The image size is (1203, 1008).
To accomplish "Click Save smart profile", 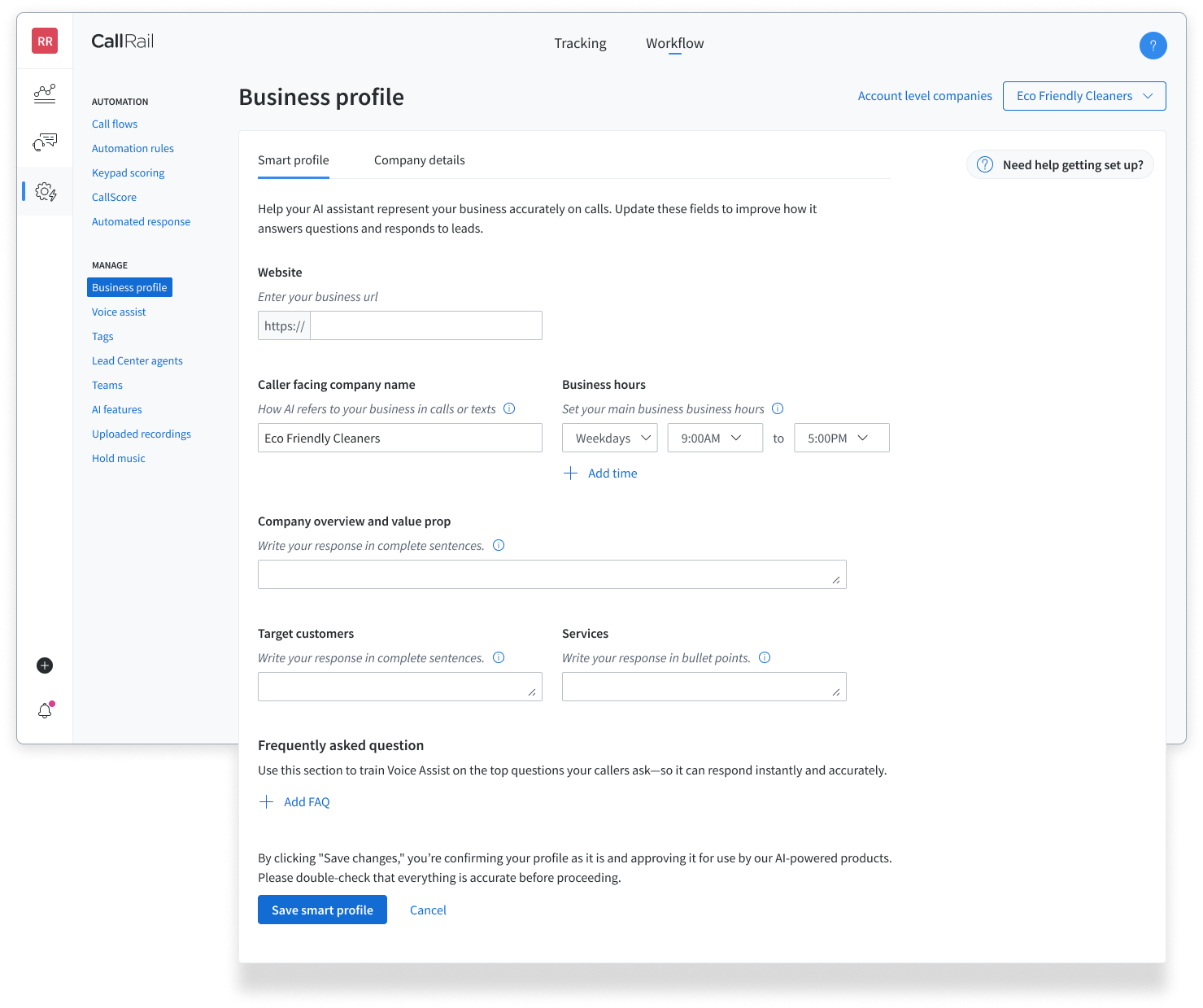I will pyautogui.click(x=322, y=910).
